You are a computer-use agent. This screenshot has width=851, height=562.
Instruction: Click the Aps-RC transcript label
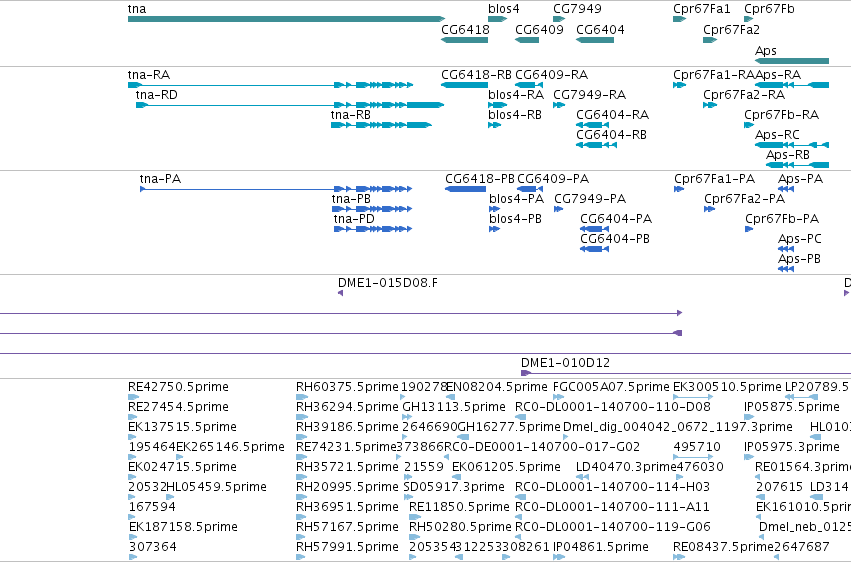coord(777,135)
